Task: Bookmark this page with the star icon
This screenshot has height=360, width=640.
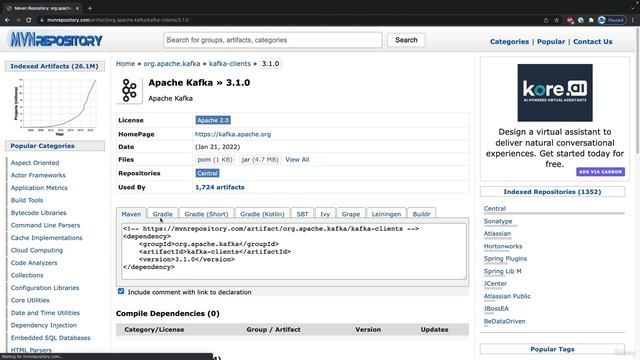Action: pos(556,20)
